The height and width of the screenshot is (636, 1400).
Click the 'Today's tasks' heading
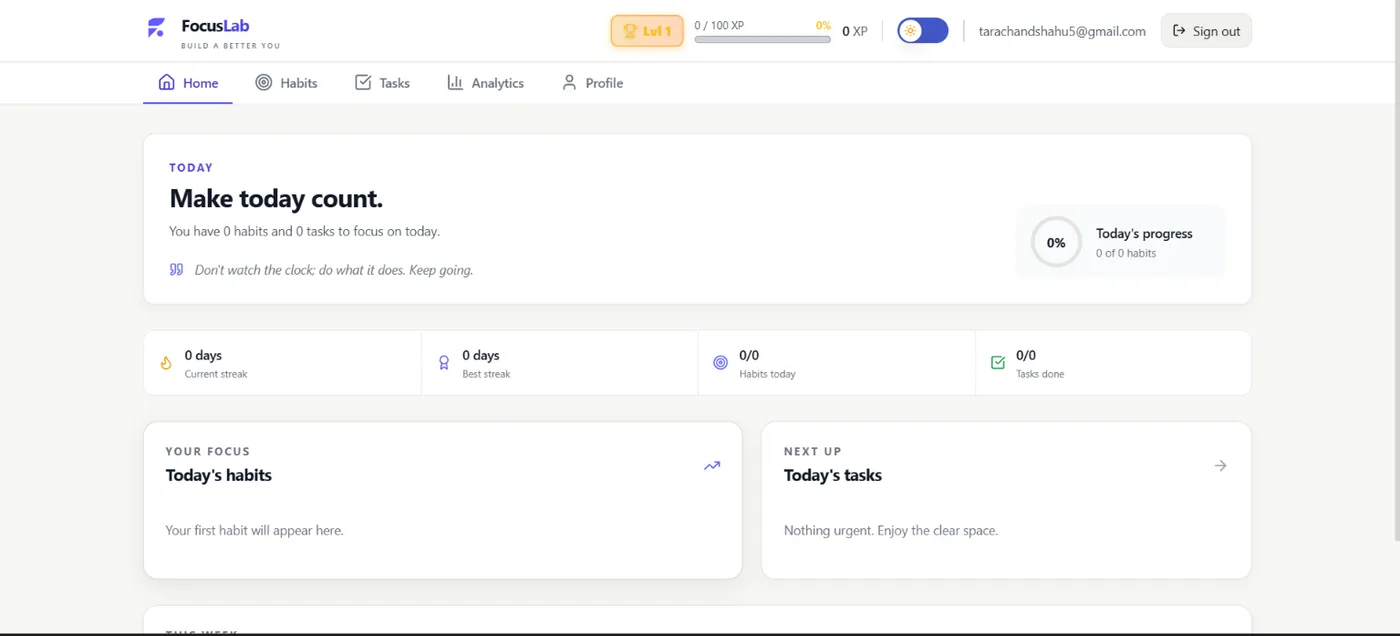[833, 475]
